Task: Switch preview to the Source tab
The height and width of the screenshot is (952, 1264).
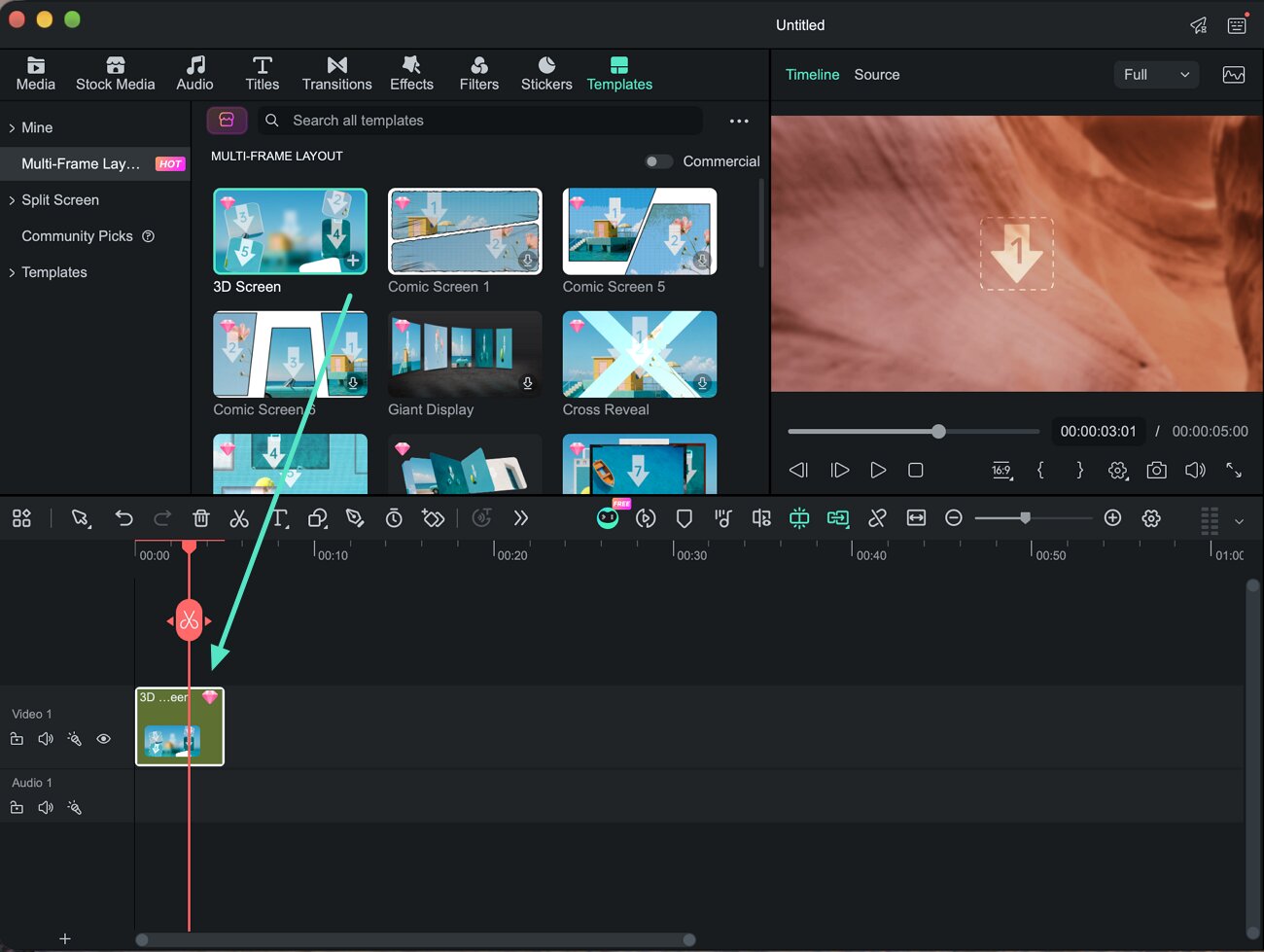Action: point(877,75)
